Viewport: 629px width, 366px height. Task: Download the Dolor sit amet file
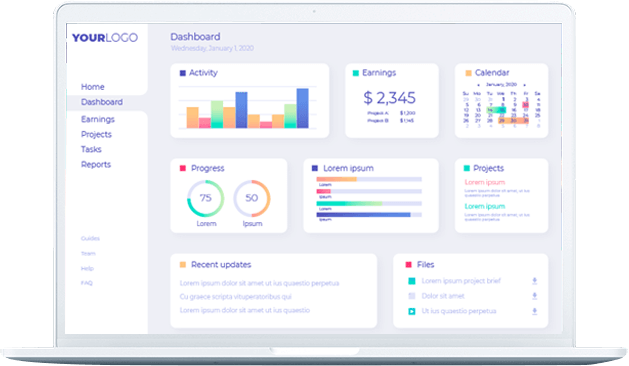(x=534, y=296)
